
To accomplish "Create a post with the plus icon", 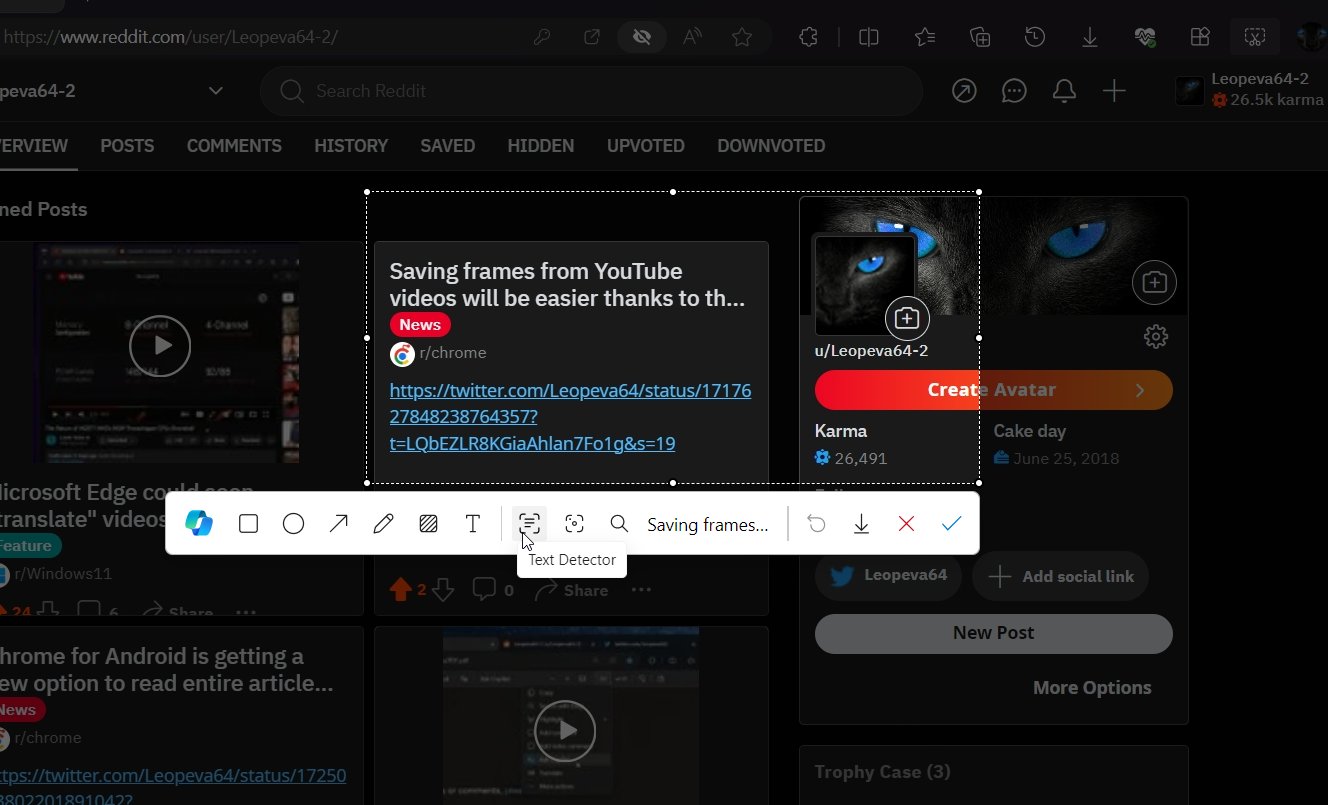I will coord(1114,91).
